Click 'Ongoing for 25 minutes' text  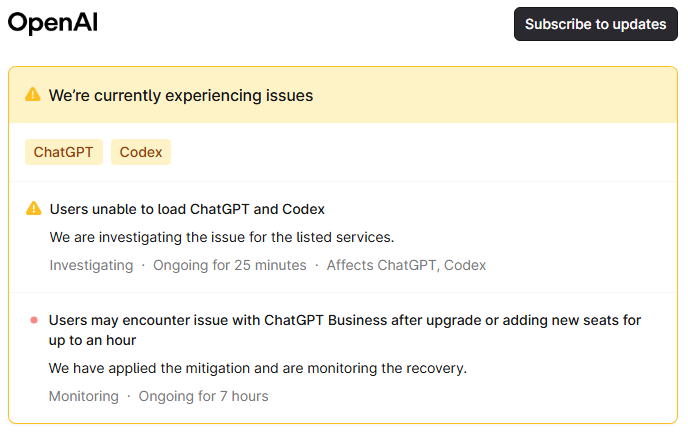(229, 265)
